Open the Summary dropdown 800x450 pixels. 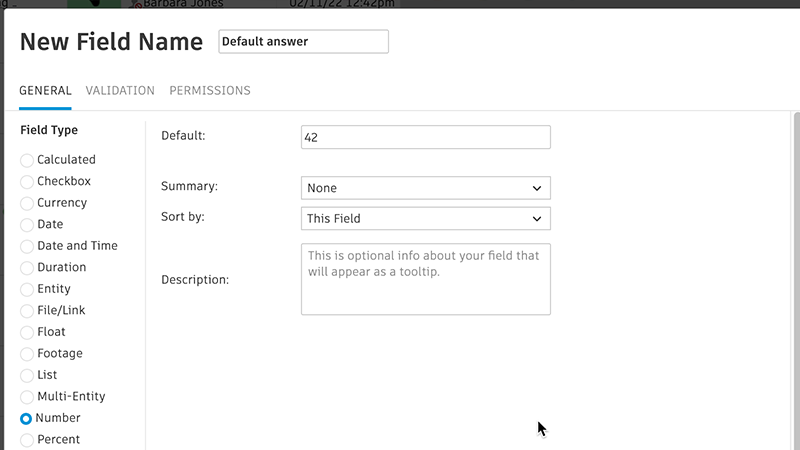(x=425, y=188)
